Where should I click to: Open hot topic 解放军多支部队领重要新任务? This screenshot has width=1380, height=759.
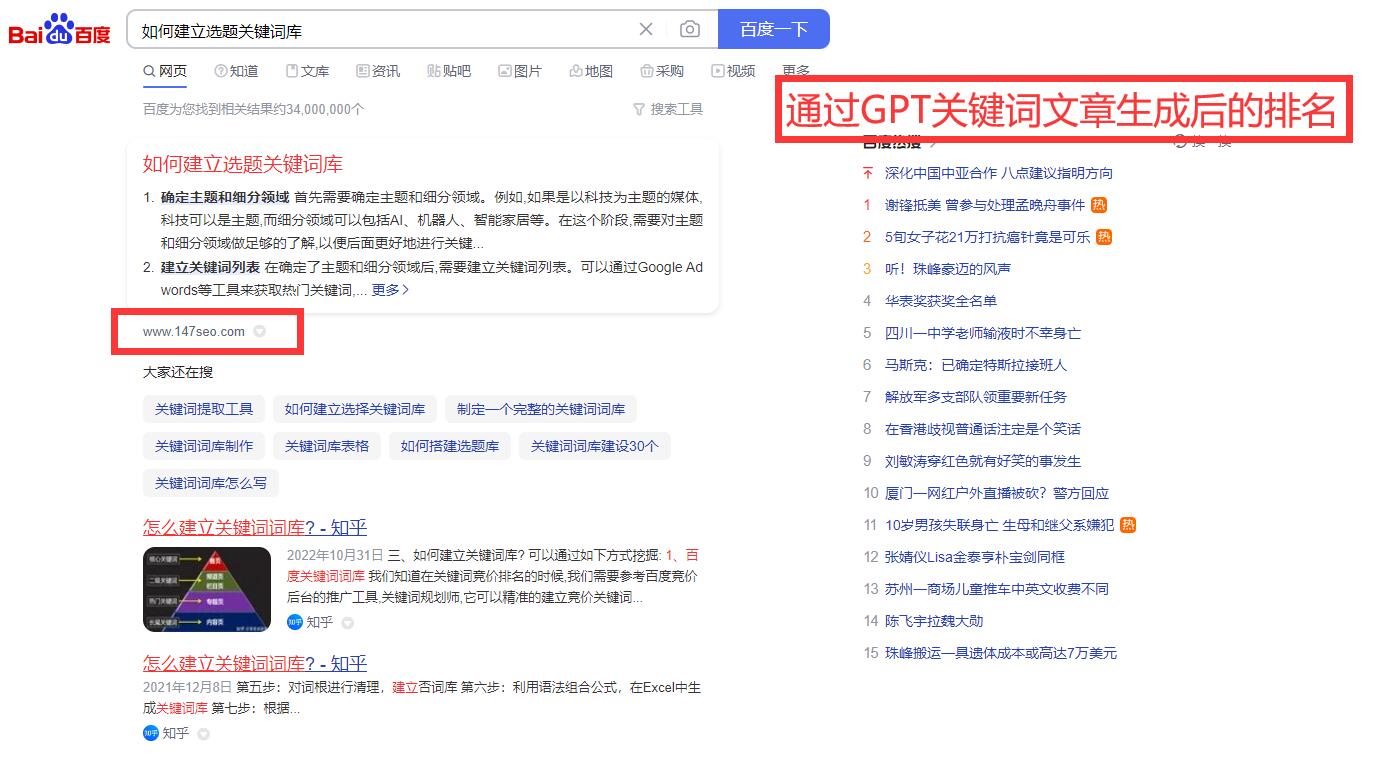pyautogui.click(x=976, y=397)
